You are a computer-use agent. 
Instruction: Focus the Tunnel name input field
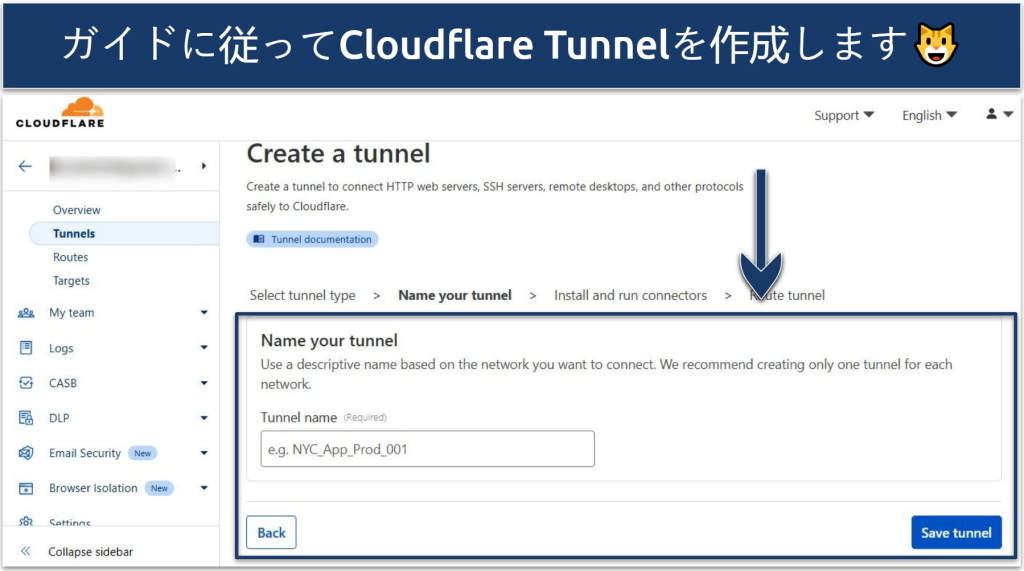pos(427,449)
